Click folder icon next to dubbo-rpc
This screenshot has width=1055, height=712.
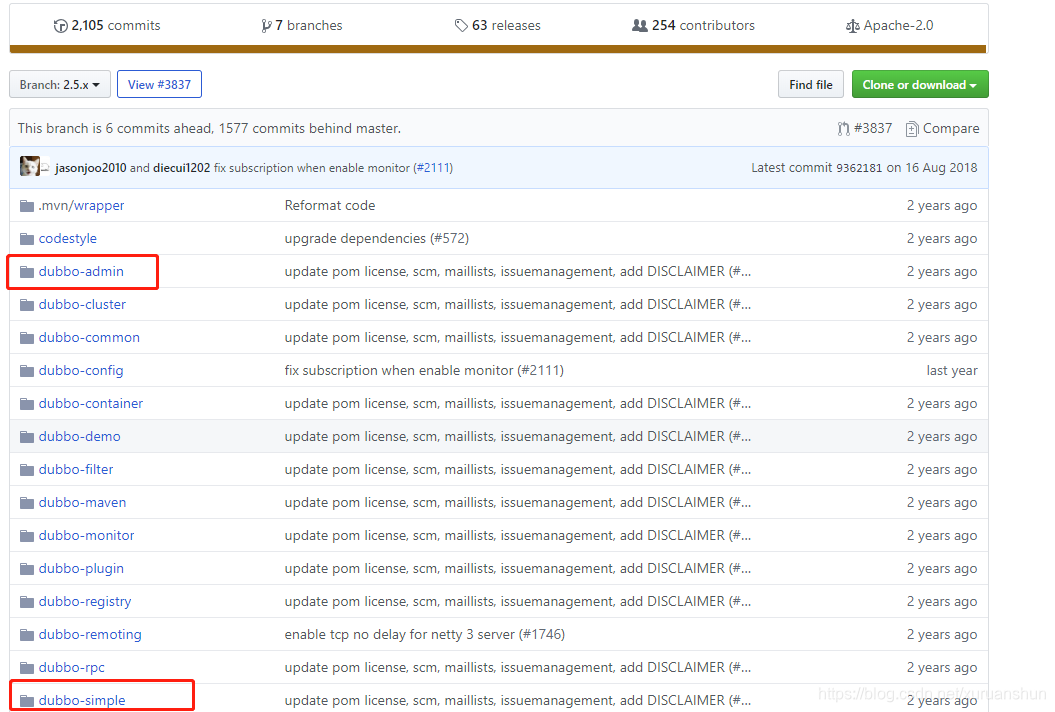(27, 667)
